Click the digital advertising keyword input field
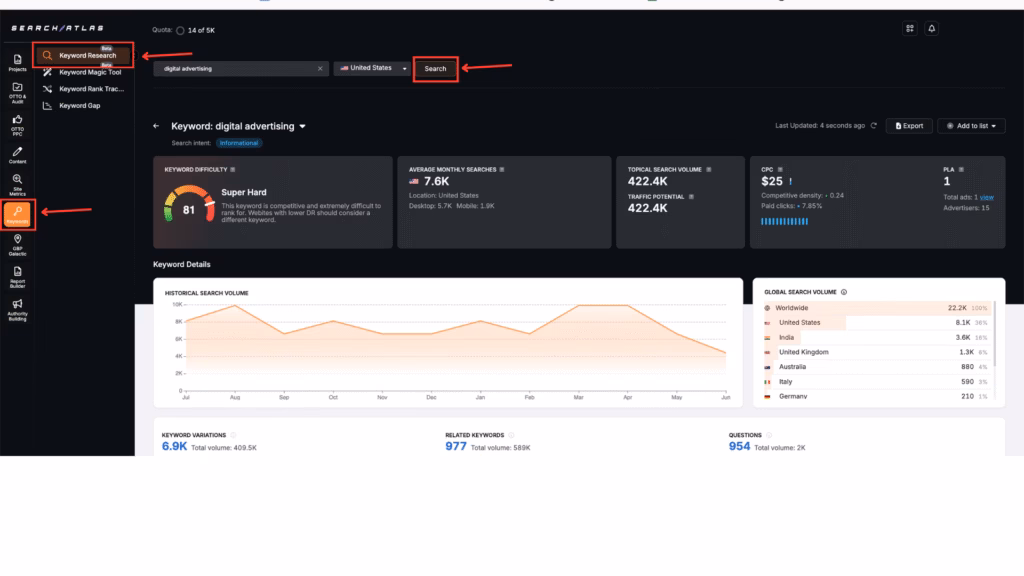Viewport: 1024px width, 576px height. [x=235, y=69]
